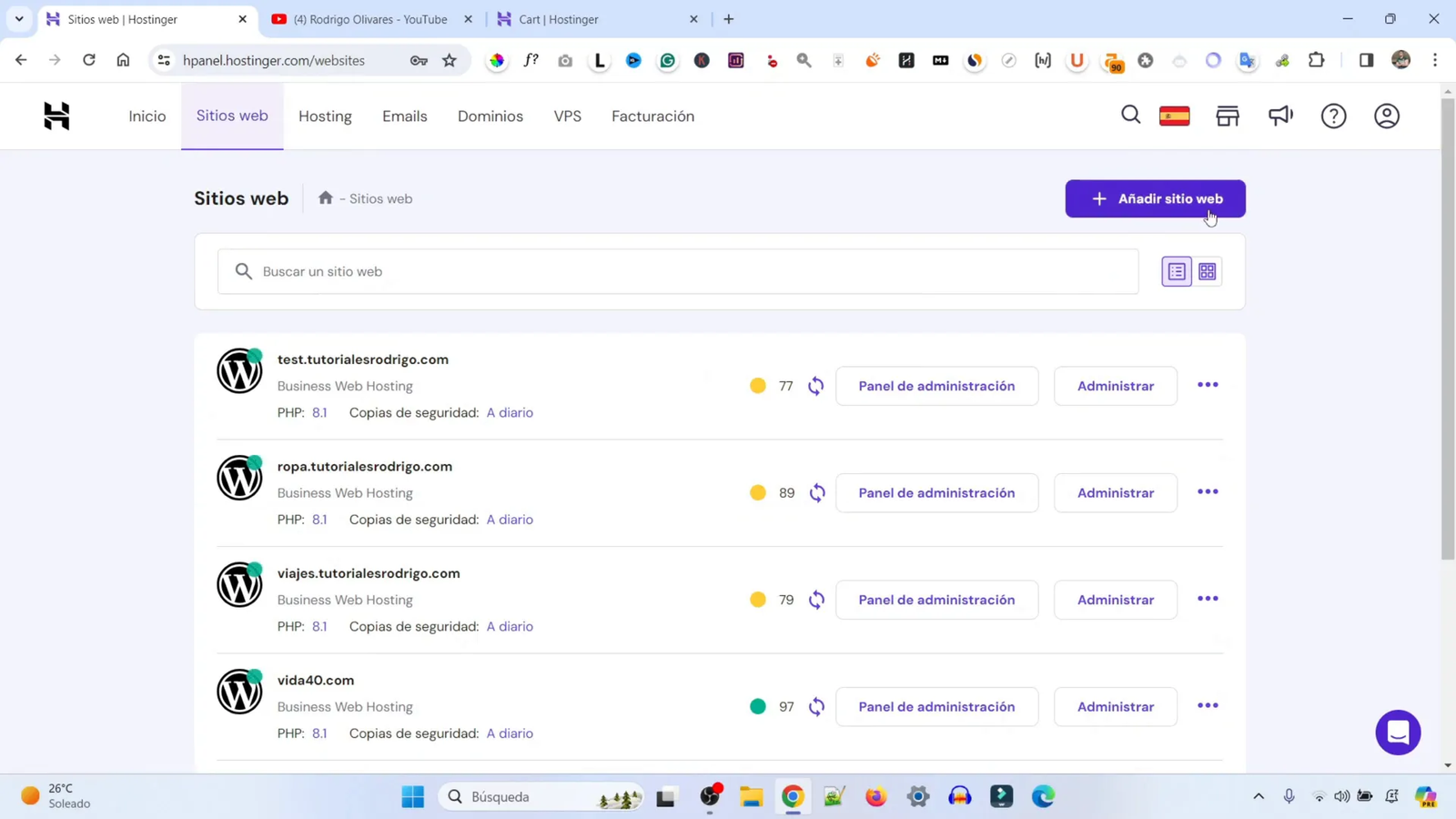Image resolution: width=1456 pixels, height=819 pixels.
Task: Open Panel de administración for ropa.tutorialesrodrigo.com
Action: click(936, 493)
